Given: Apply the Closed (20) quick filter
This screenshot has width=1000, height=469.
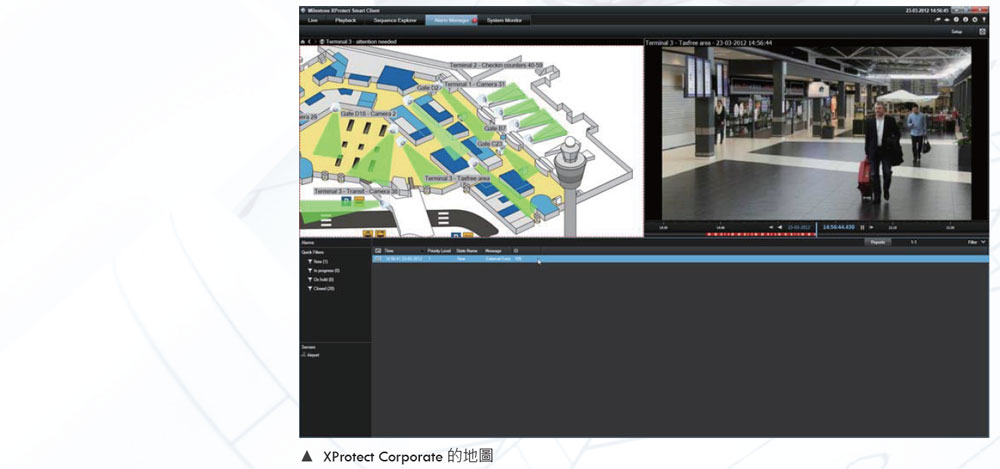Looking at the screenshot, I should [x=321, y=288].
